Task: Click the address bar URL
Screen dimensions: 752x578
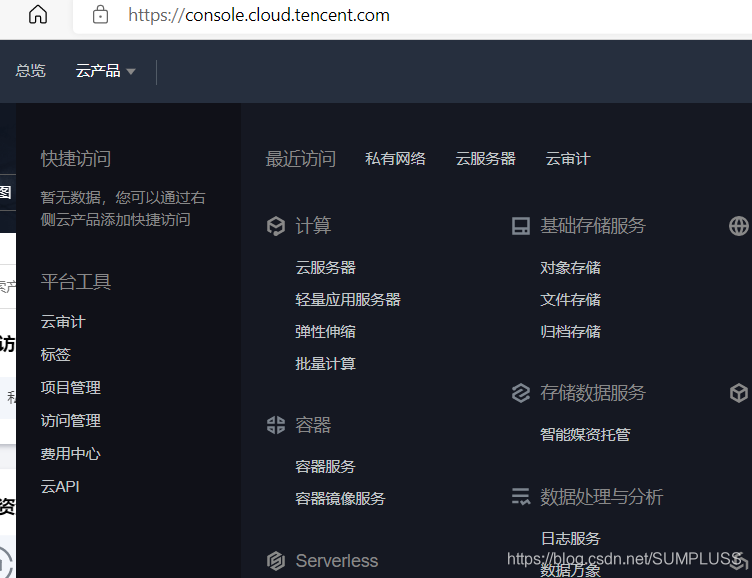Action: (258, 15)
